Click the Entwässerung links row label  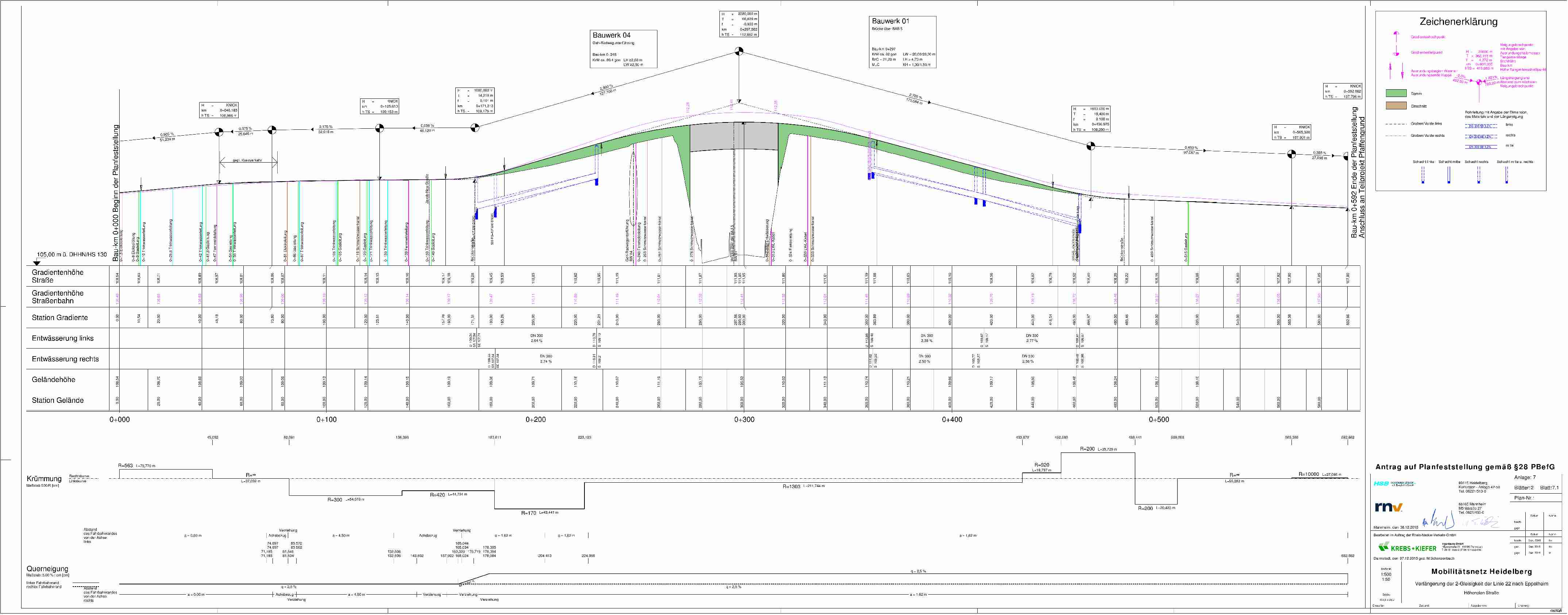click(x=63, y=338)
